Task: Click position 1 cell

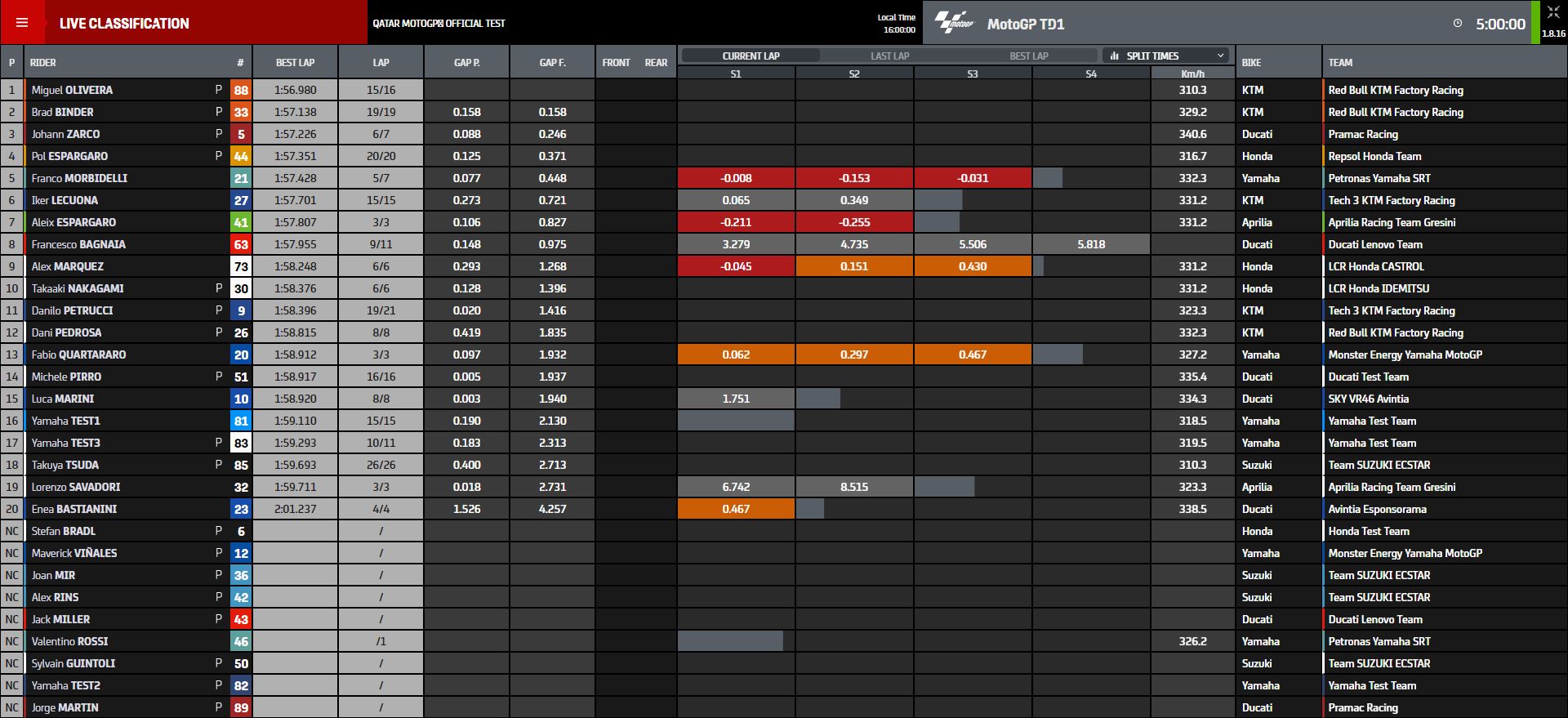Action: click(x=11, y=90)
